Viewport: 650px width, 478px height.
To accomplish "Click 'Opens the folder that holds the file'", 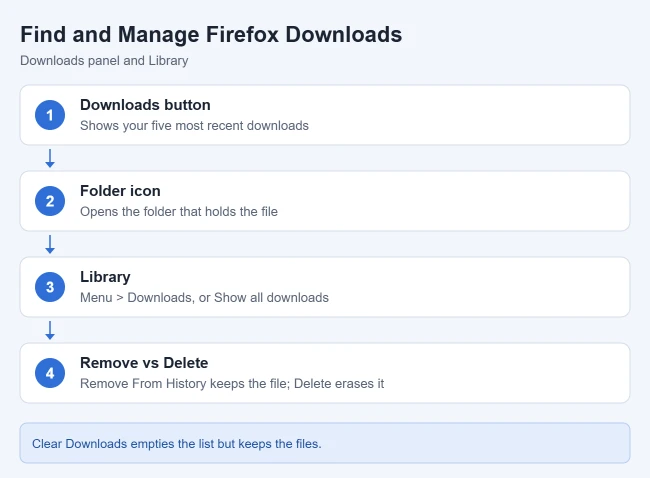I will [179, 211].
